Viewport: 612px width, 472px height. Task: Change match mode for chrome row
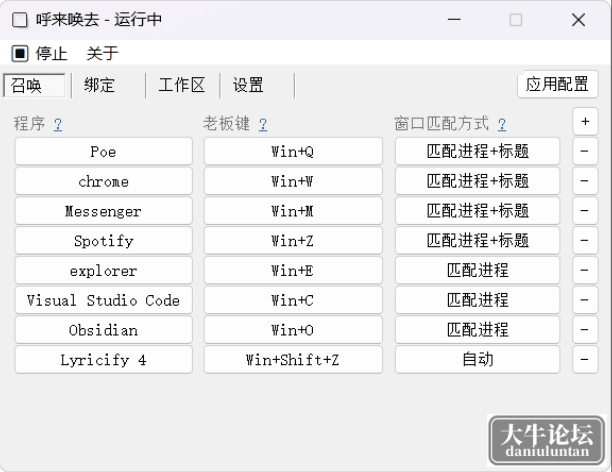(477, 181)
